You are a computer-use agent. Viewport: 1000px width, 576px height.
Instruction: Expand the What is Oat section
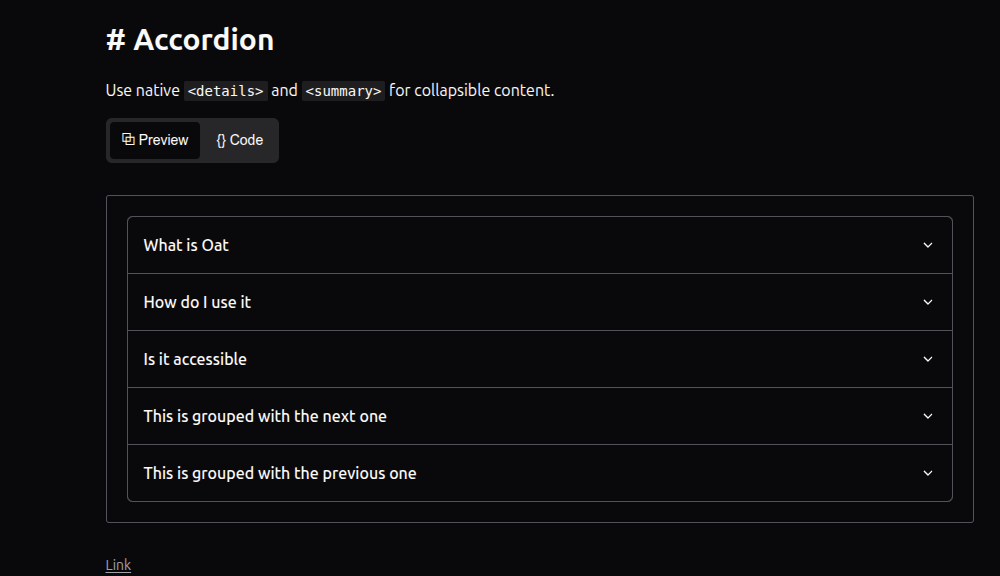click(186, 245)
